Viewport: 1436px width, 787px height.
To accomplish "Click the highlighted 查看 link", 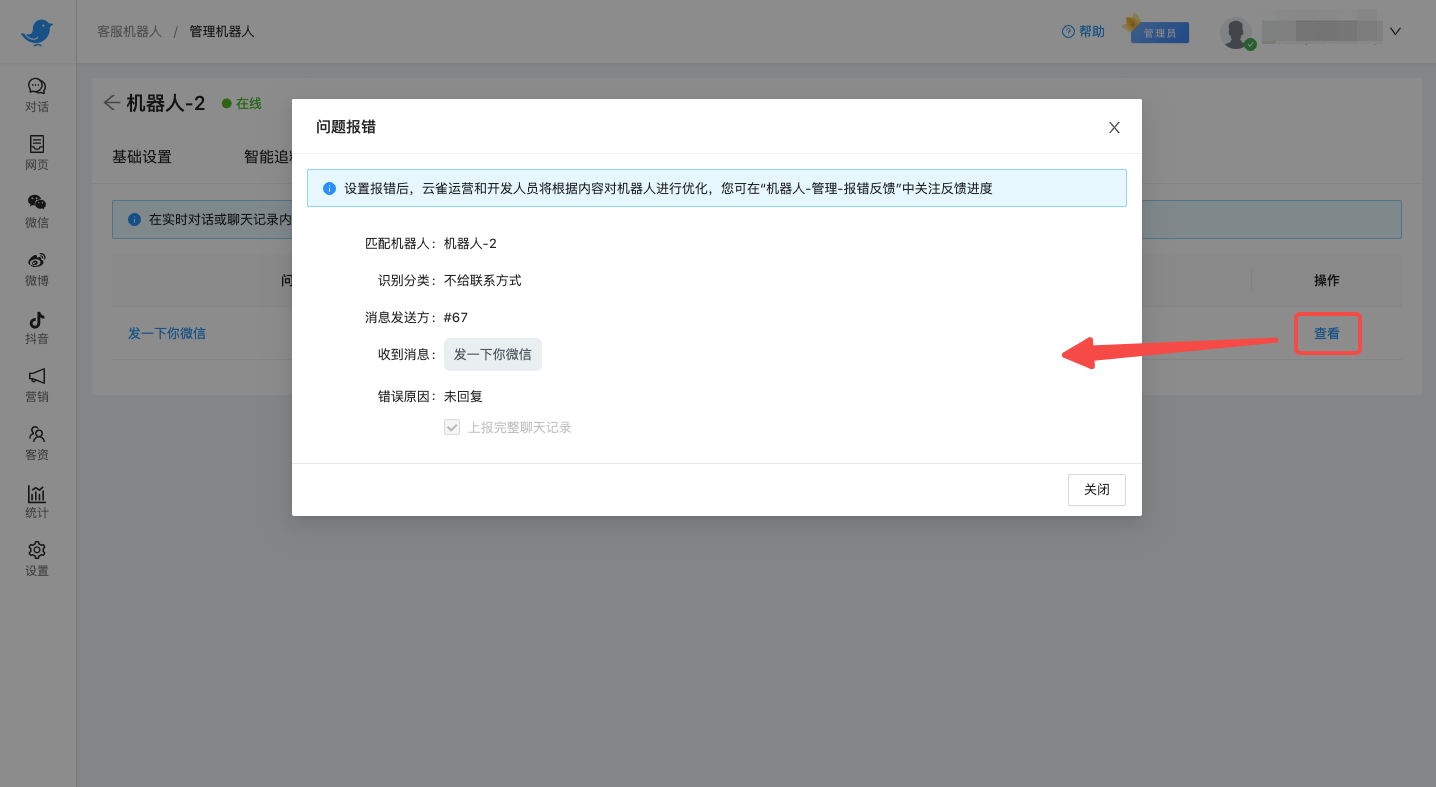I will (x=1327, y=333).
